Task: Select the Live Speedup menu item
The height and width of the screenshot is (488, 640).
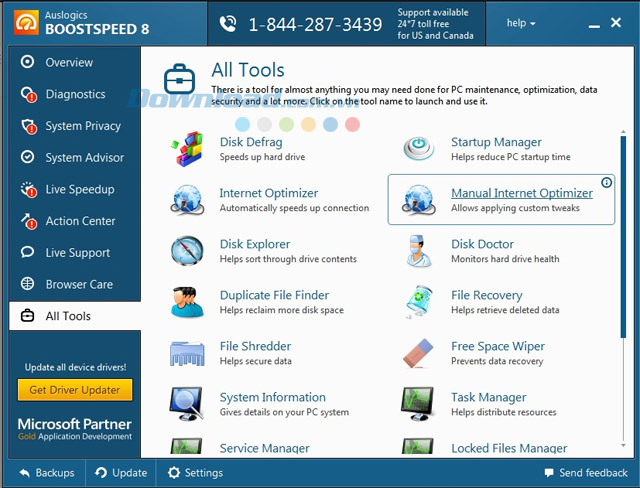Action: coord(75,189)
